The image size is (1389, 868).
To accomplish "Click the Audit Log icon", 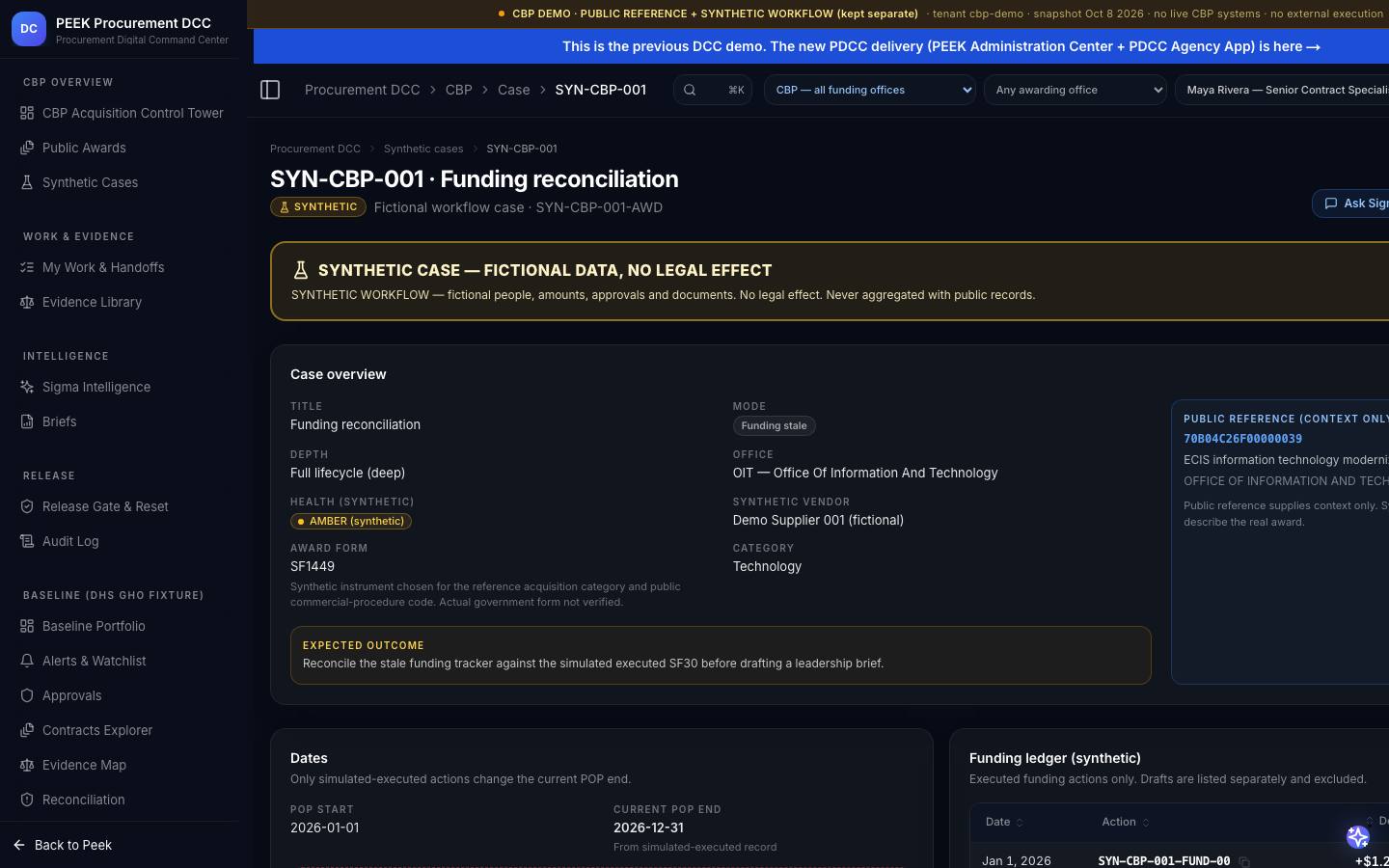I will tap(27, 541).
